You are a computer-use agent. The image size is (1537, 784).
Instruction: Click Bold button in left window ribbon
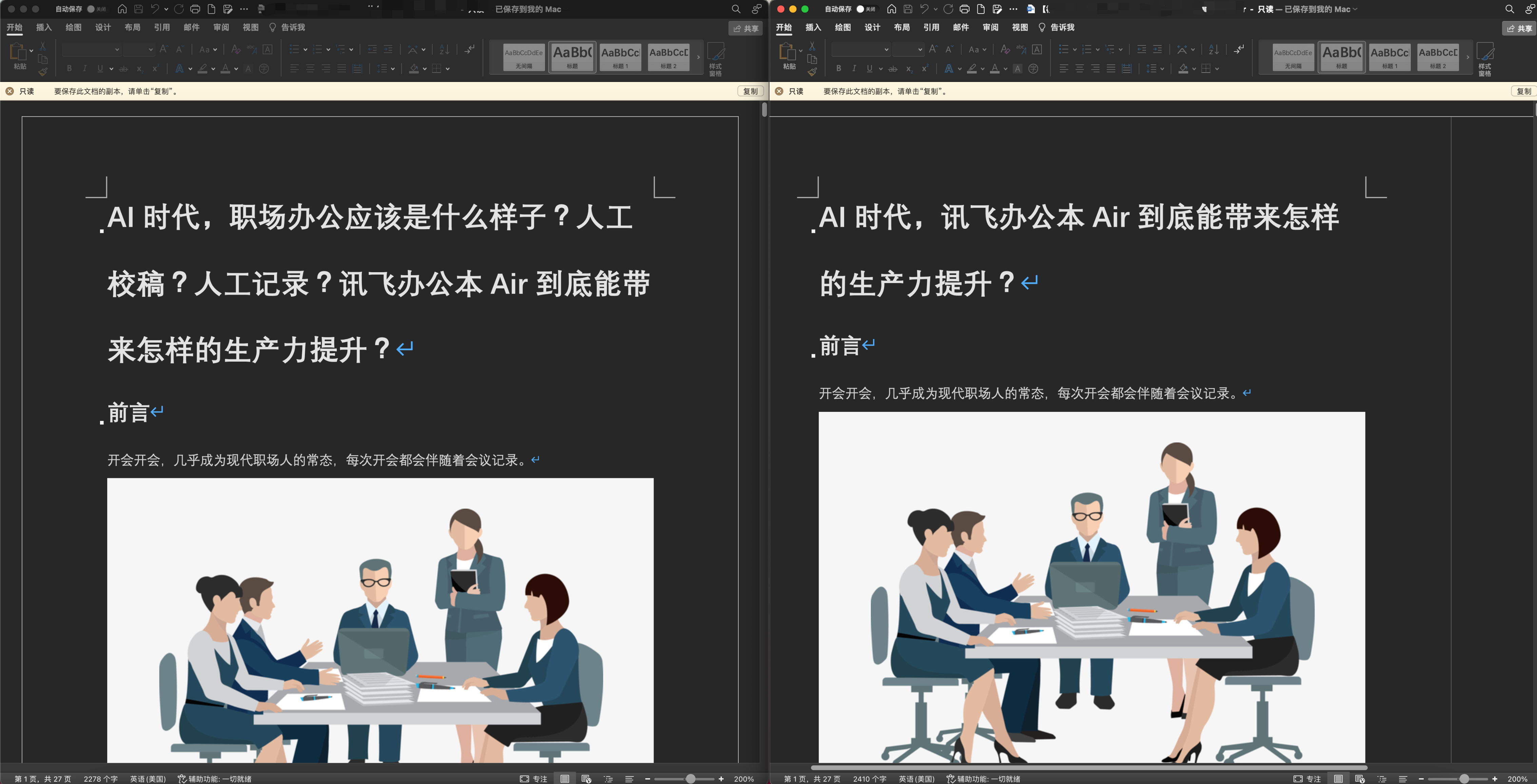point(69,68)
